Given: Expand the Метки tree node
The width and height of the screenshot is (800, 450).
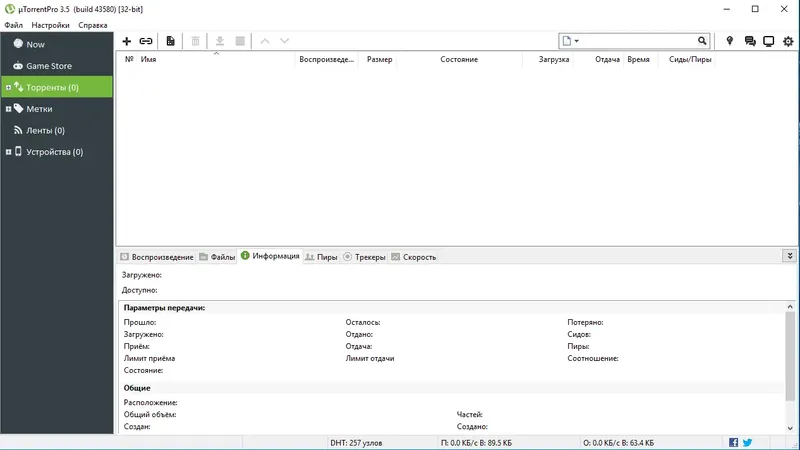Looking at the screenshot, I should pos(8,109).
